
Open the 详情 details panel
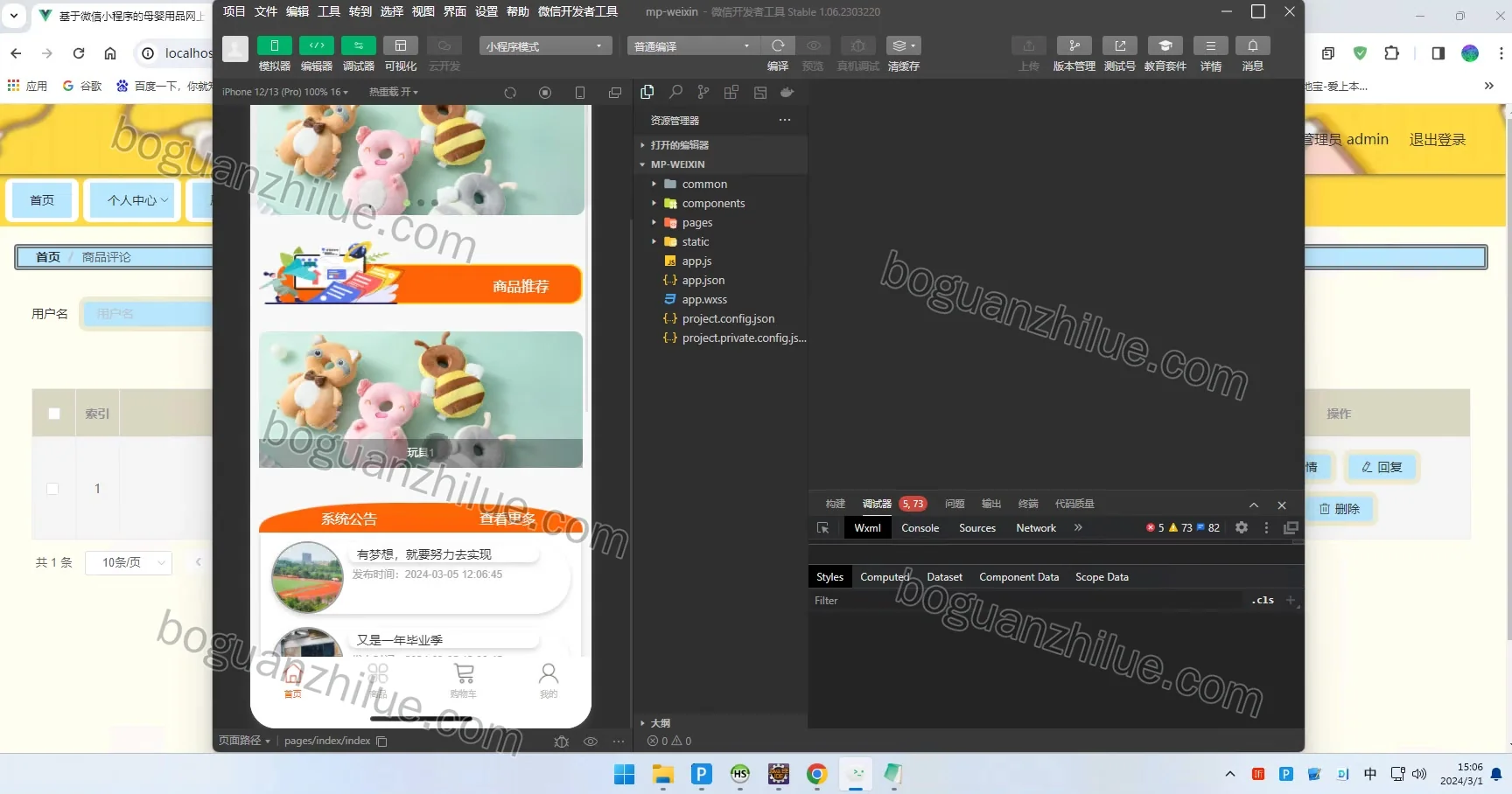[x=1210, y=45]
